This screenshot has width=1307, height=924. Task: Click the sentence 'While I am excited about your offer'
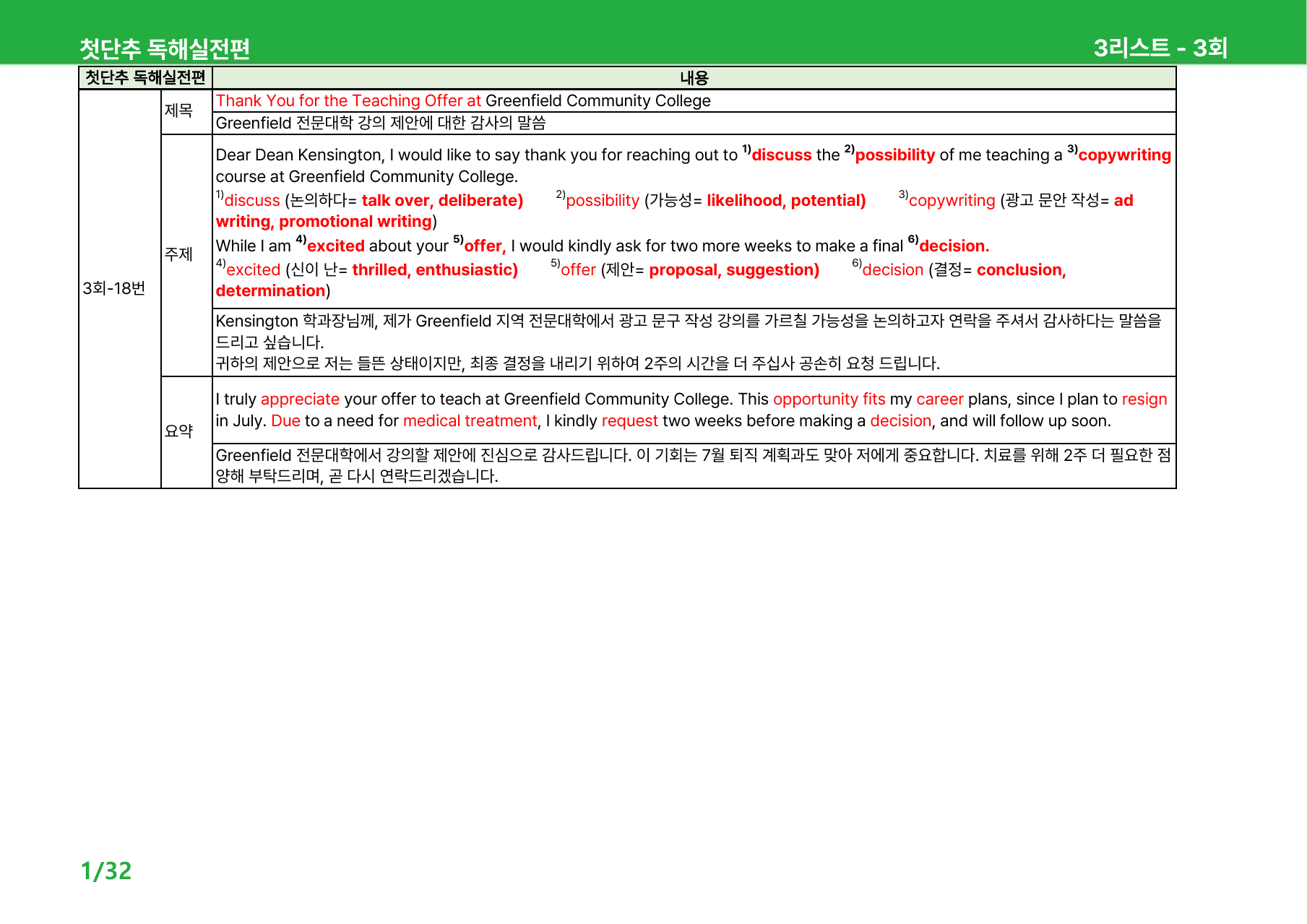(603, 246)
